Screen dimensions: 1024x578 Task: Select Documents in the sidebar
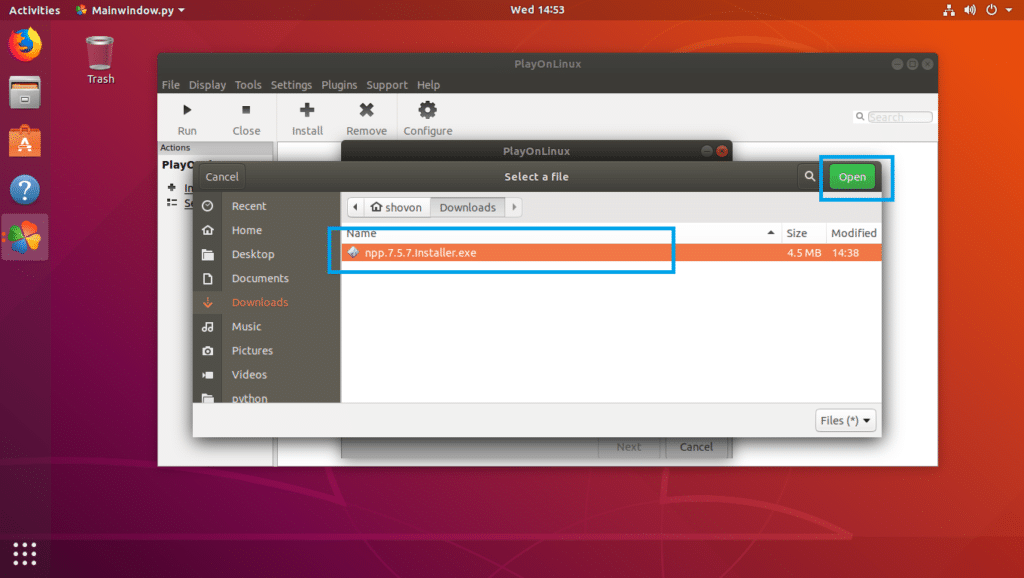pos(260,278)
